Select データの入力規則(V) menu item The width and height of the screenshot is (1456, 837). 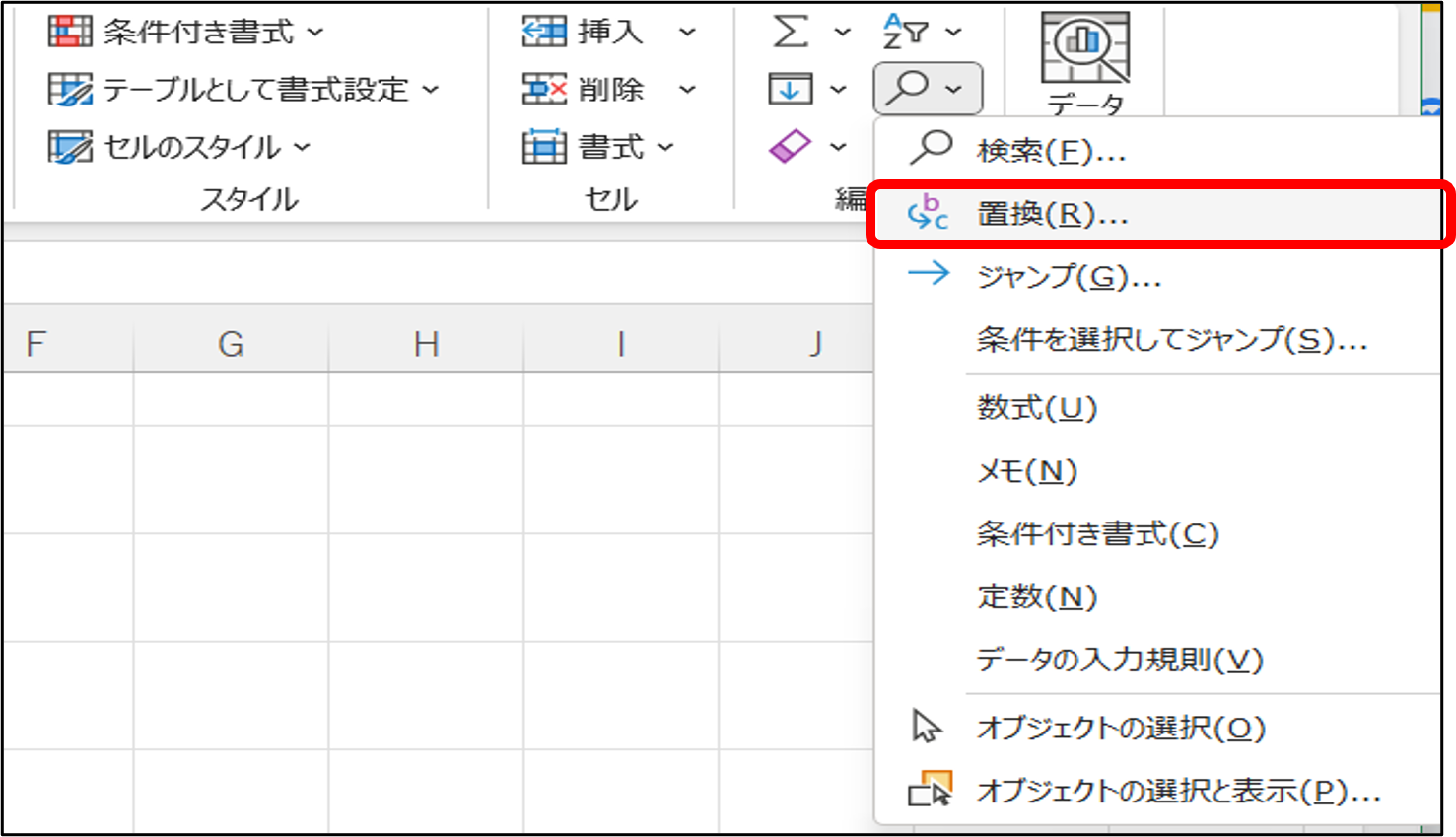(x=1157, y=659)
